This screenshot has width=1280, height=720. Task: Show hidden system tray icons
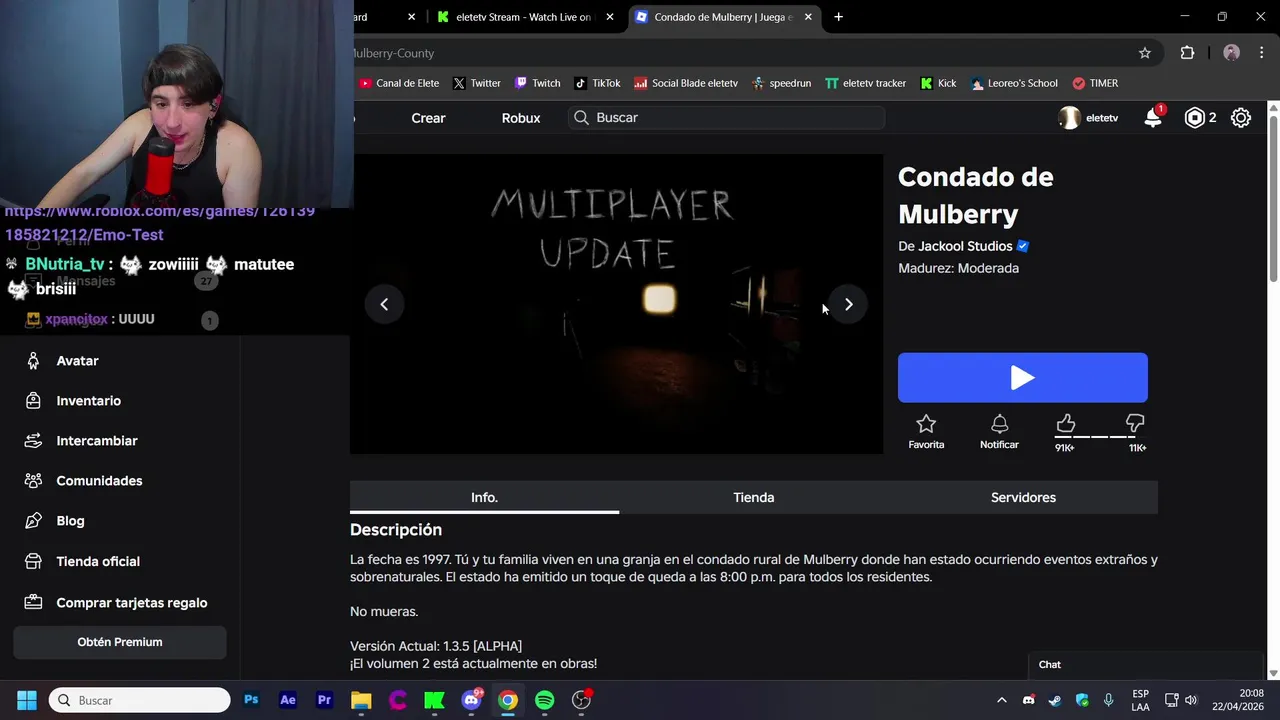pyautogui.click(x=1001, y=700)
